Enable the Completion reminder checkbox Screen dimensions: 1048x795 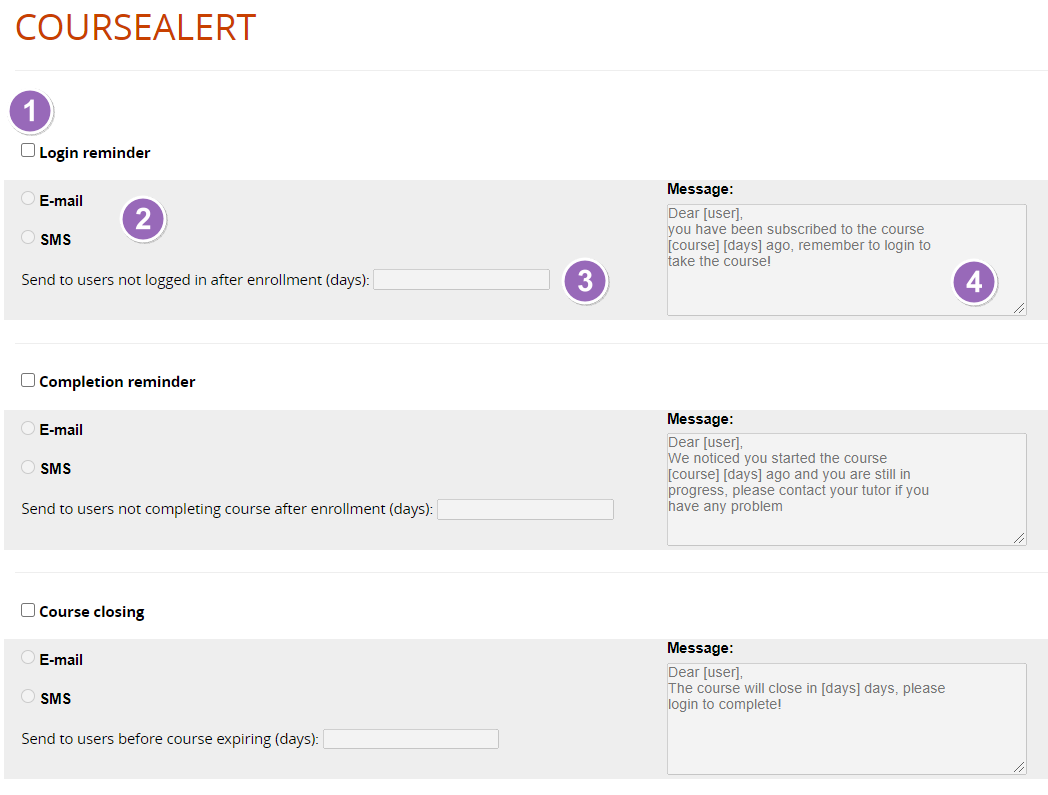pyautogui.click(x=28, y=380)
